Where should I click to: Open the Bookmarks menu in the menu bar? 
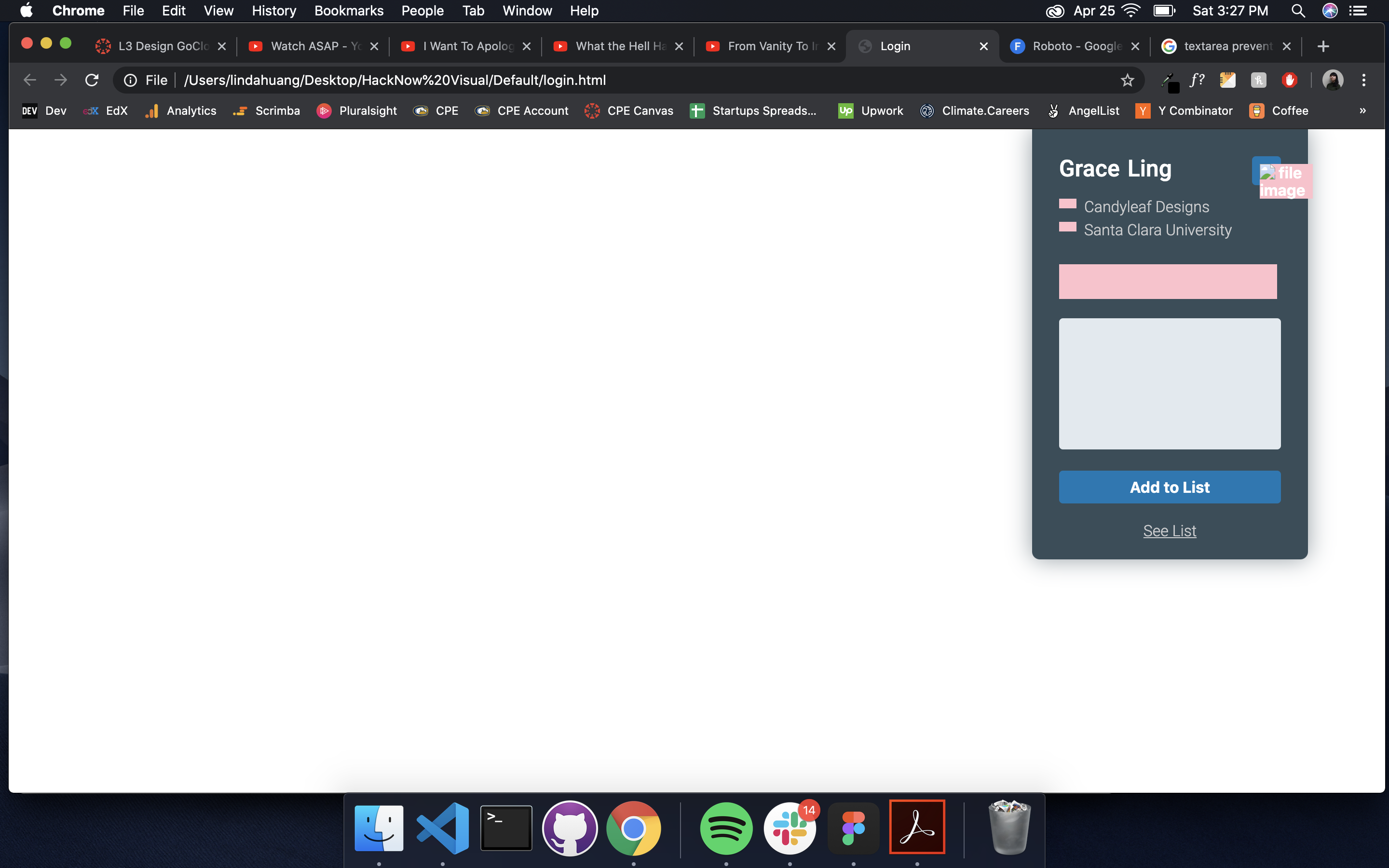[348, 11]
